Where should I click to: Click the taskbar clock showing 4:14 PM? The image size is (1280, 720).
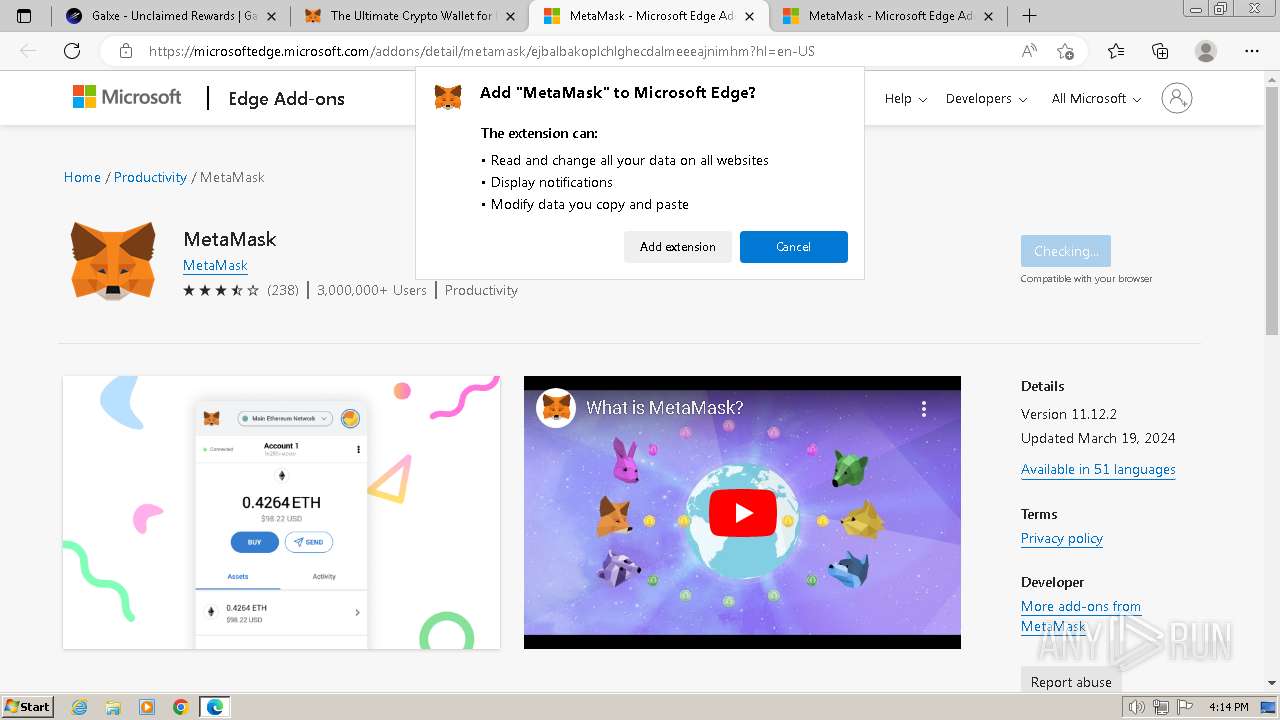pyautogui.click(x=1228, y=707)
